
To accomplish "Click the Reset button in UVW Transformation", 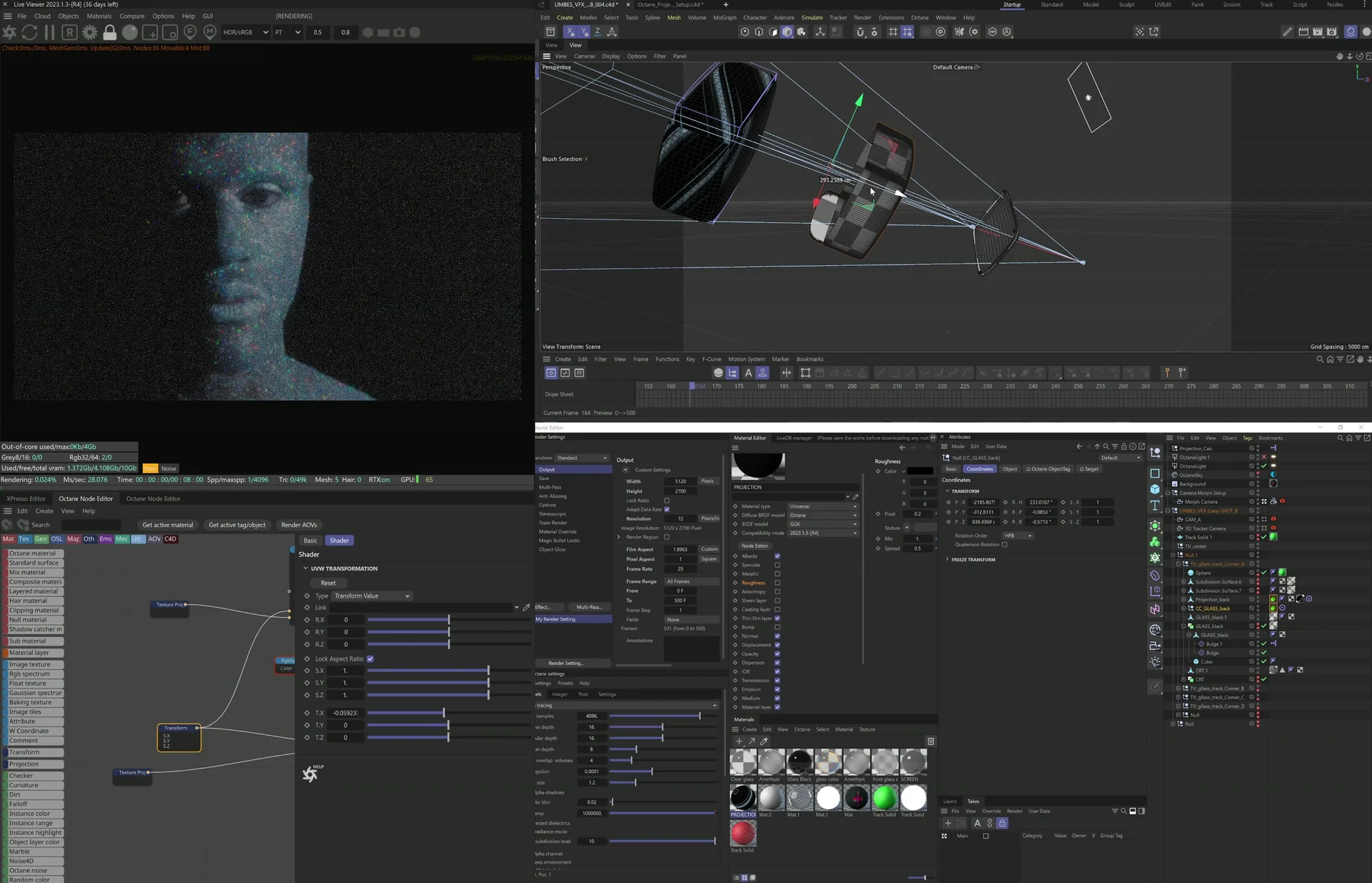I will (328, 583).
